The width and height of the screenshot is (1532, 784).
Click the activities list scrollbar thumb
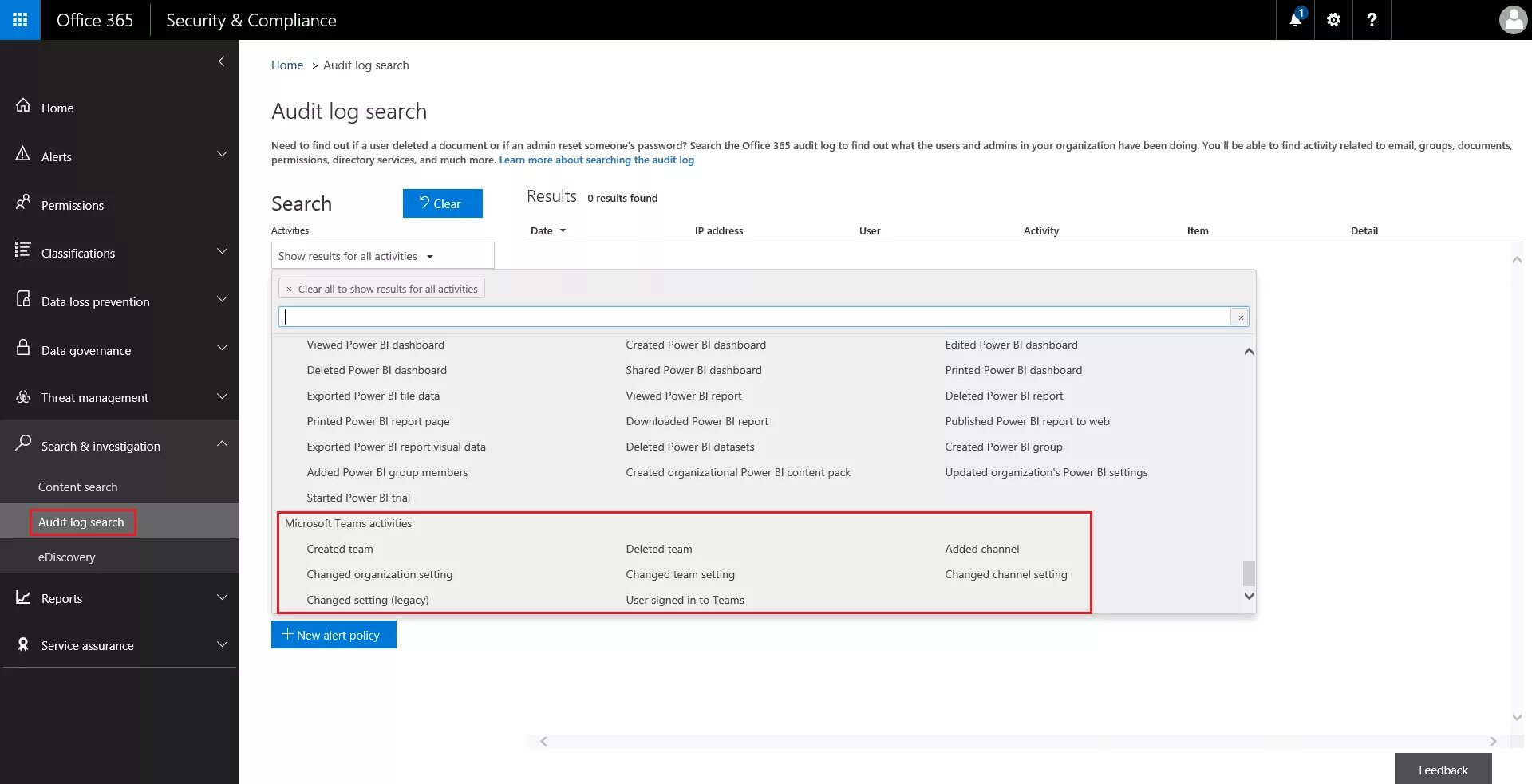tap(1249, 573)
